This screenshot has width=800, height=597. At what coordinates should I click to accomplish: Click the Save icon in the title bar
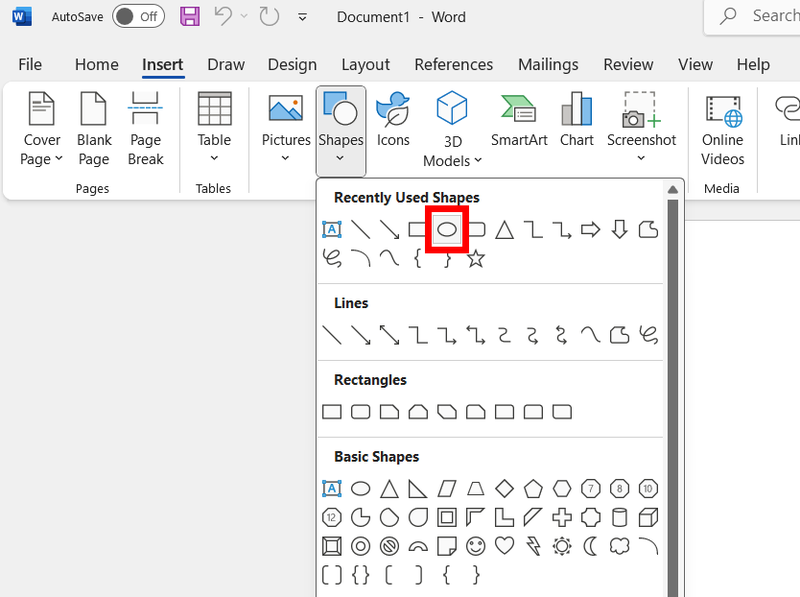[x=190, y=16]
